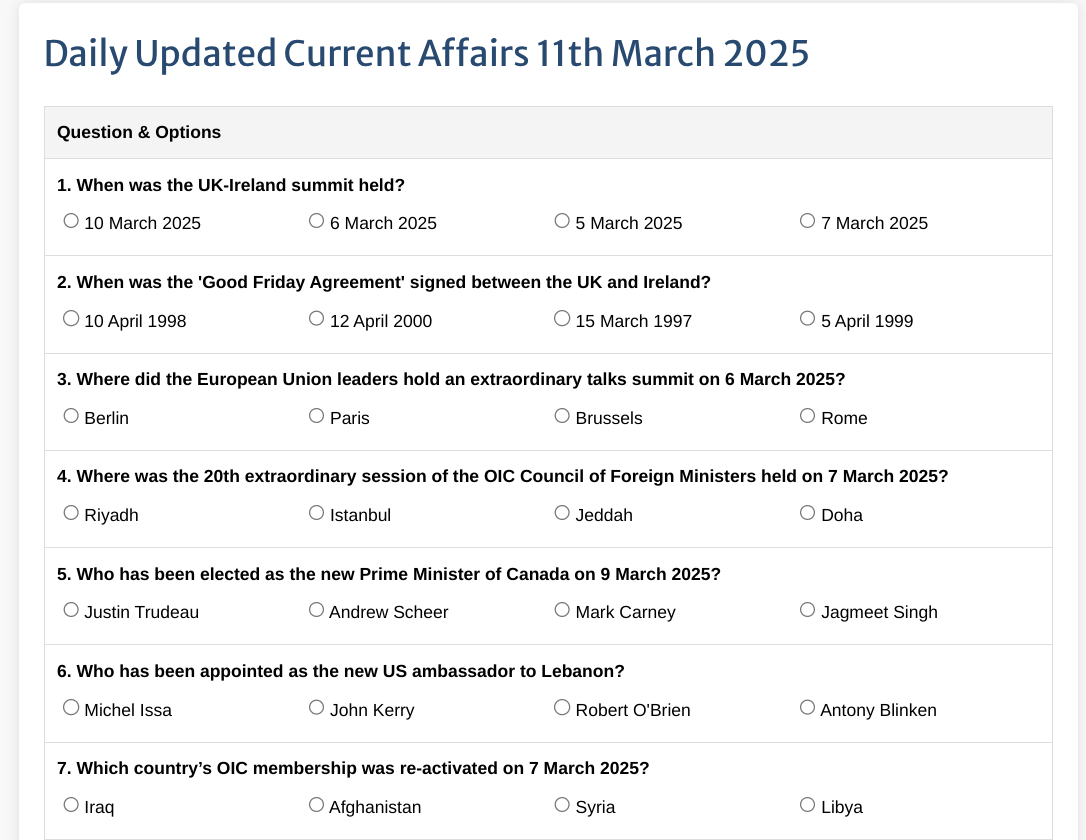Mark Doha as the answer

[808, 513]
